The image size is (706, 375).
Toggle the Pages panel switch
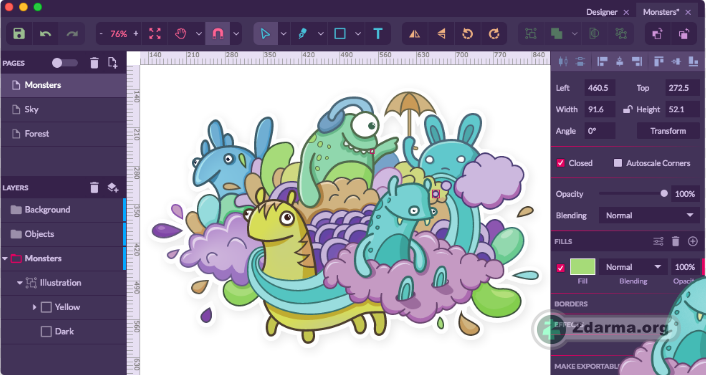[64, 63]
